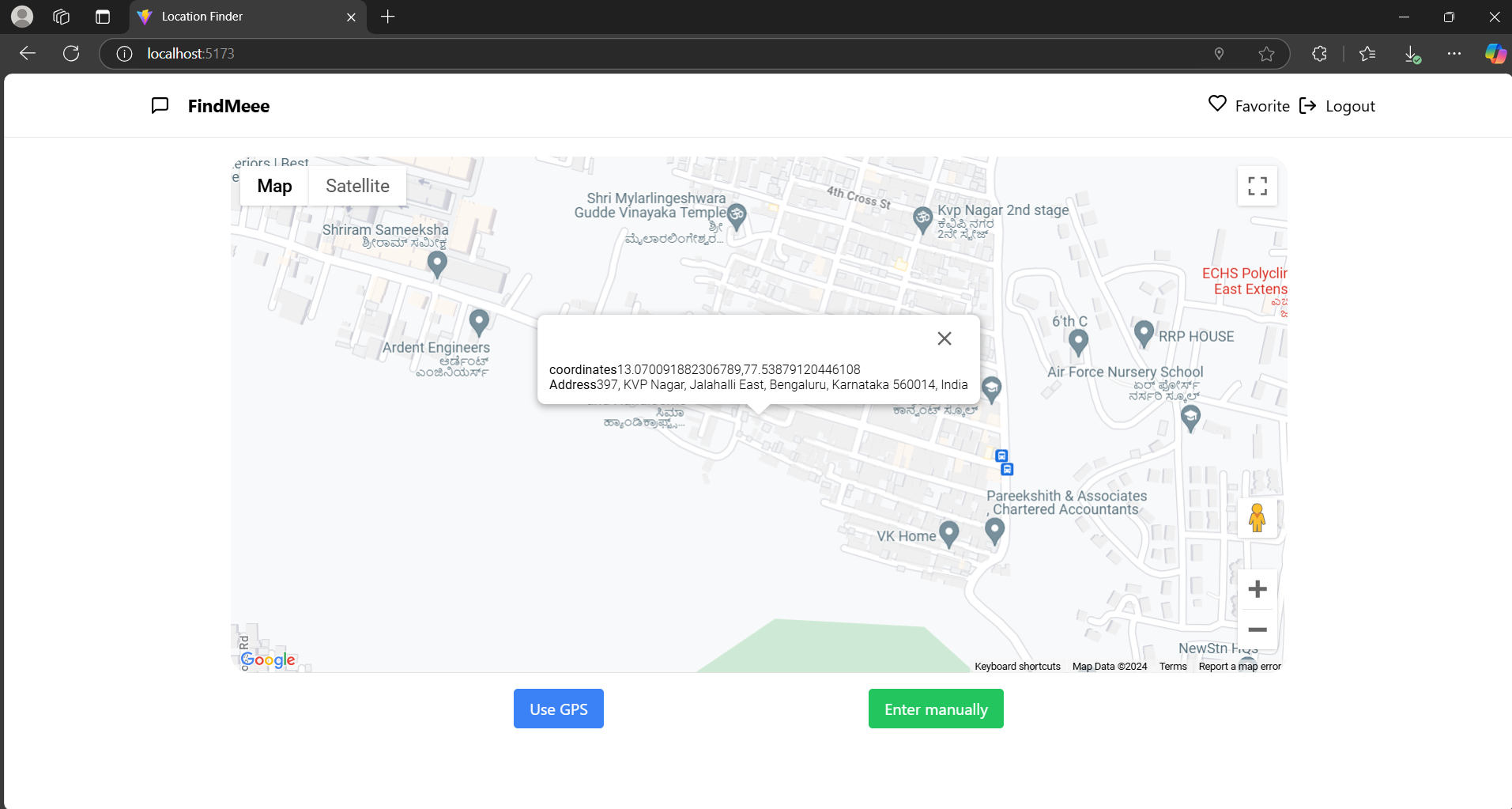Click the Favorite heart icon

coord(1217,104)
